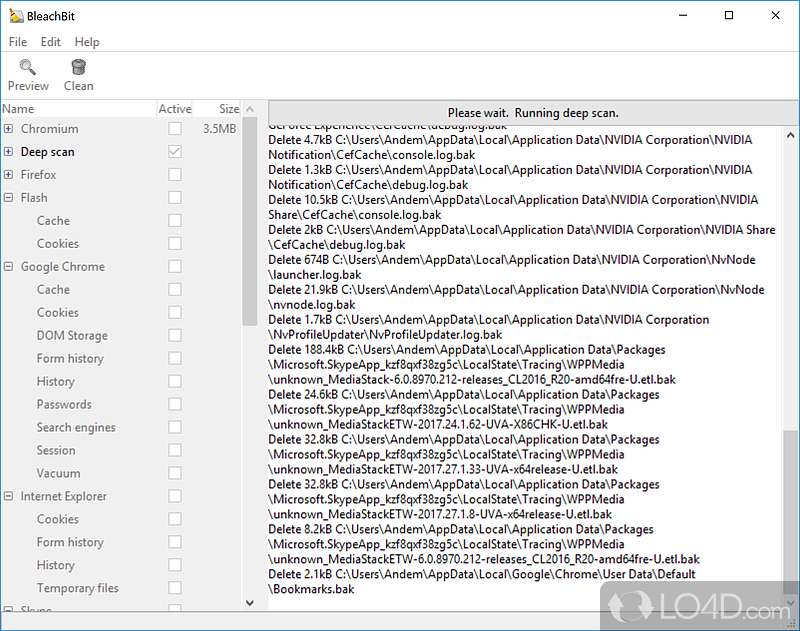
Task: Tick Internet Explorer Form history checkbox
Action: click(x=175, y=542)
